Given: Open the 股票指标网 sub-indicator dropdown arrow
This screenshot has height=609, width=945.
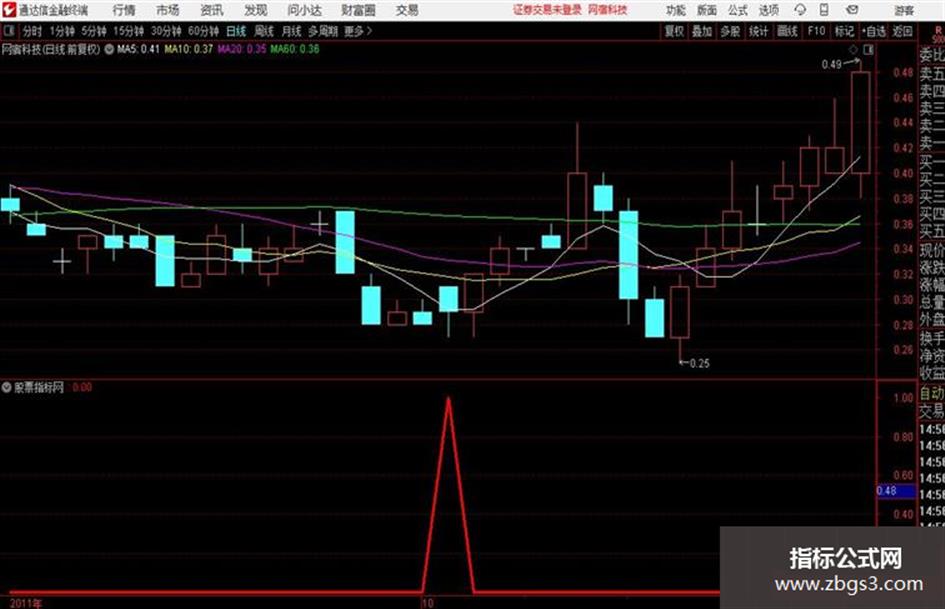Looking at the screenshot, I should click(7, 387).
